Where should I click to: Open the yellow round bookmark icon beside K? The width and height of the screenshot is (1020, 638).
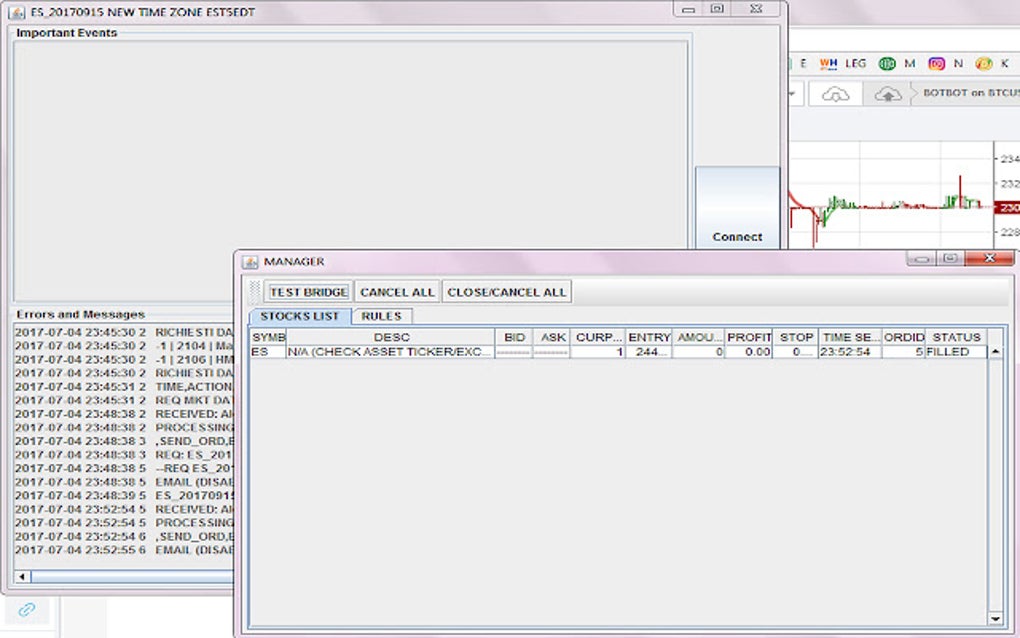[984, 64]
